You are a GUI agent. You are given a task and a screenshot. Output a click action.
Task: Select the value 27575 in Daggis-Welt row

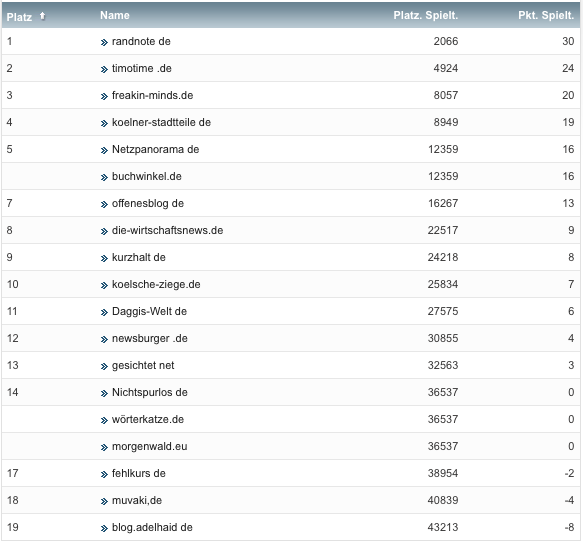click(443, 311)
